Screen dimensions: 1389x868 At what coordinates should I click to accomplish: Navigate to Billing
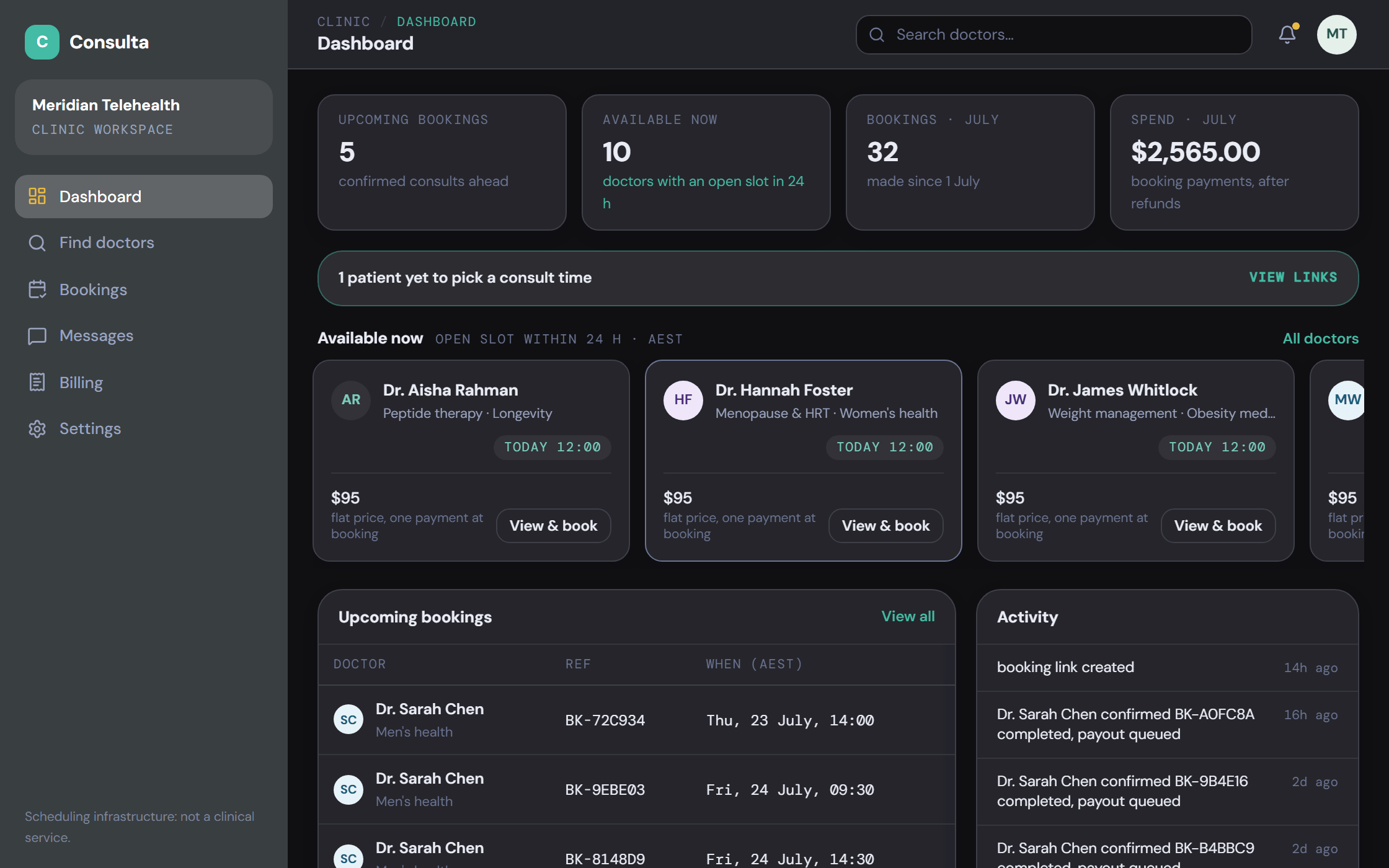144,383
